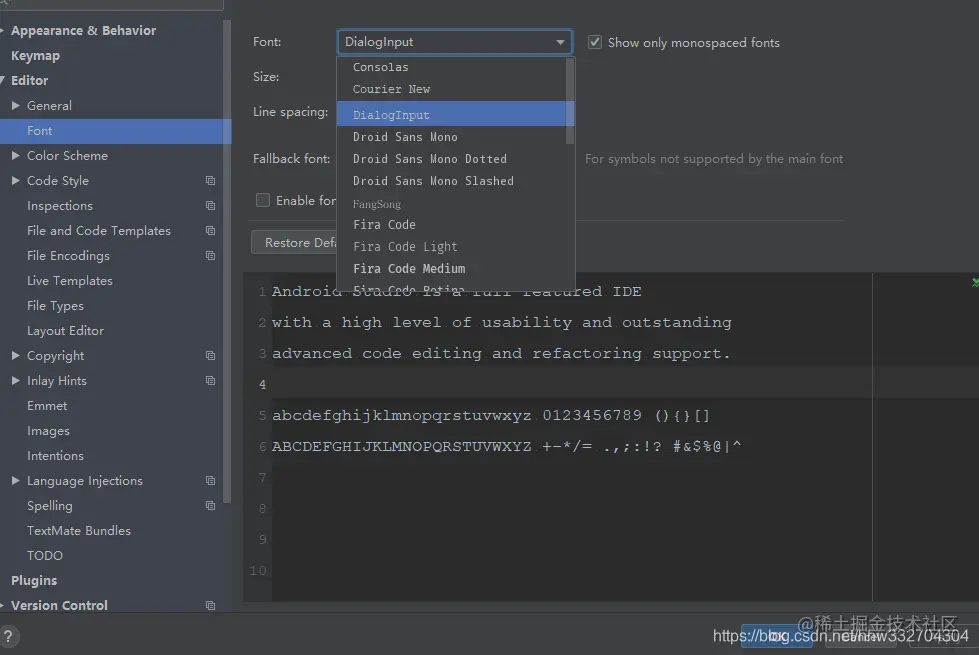Toggle Show only monospaced fonts checkbox
Viewport: 979px width, 655px height.
click(x=595, y=42)
